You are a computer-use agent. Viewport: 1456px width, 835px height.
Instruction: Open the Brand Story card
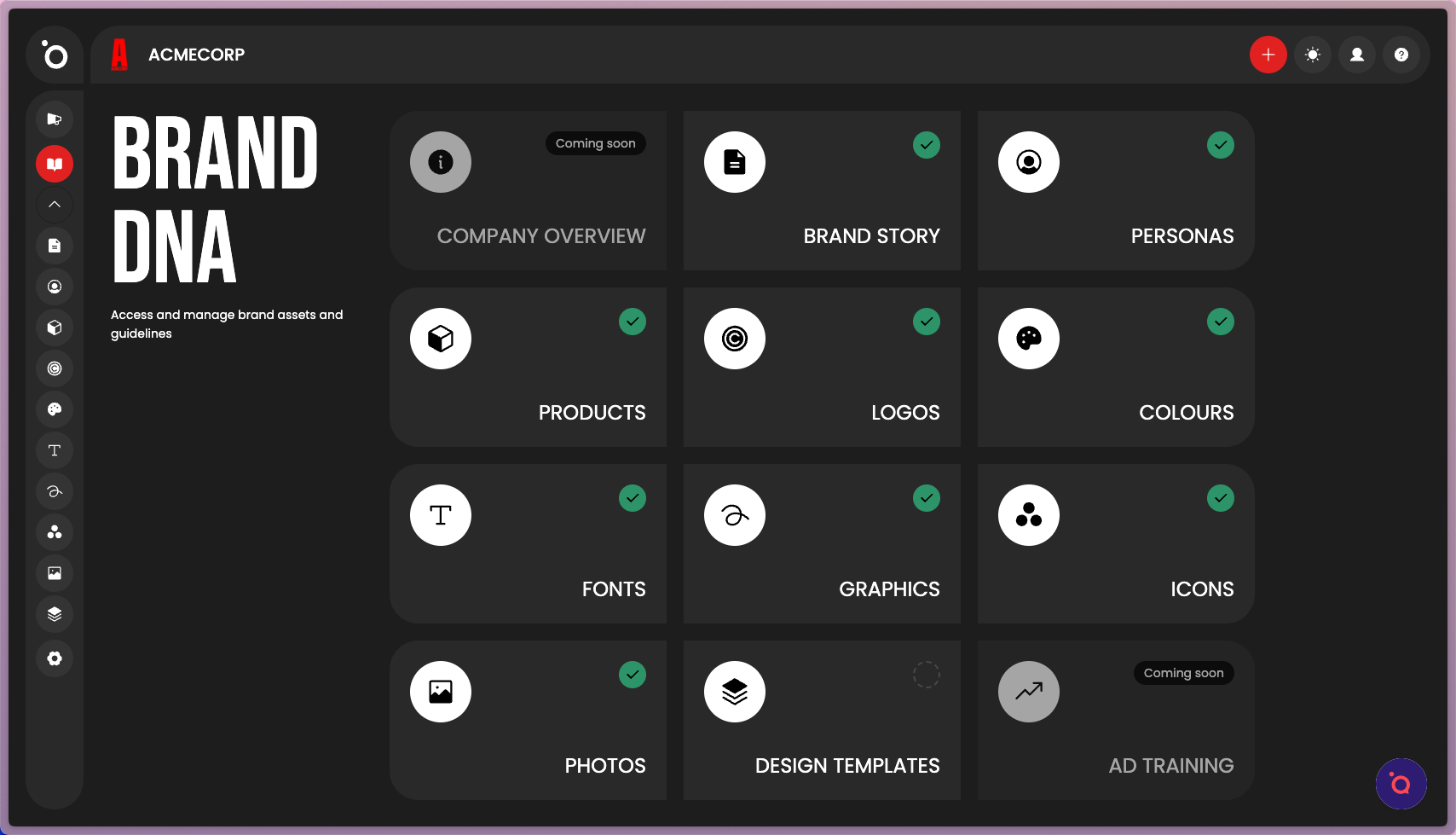[821, 190]
